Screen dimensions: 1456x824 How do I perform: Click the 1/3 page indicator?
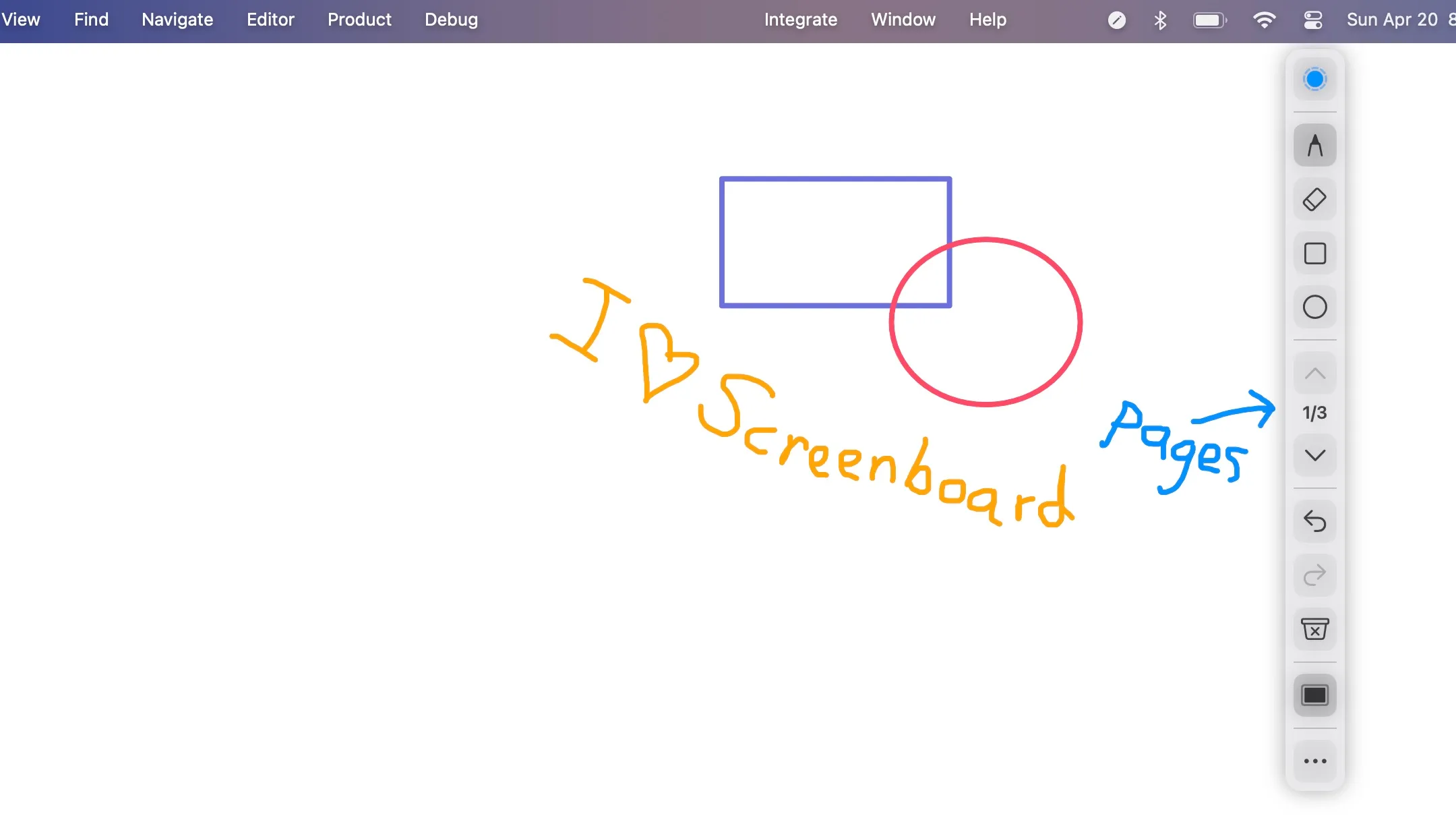1314,413
